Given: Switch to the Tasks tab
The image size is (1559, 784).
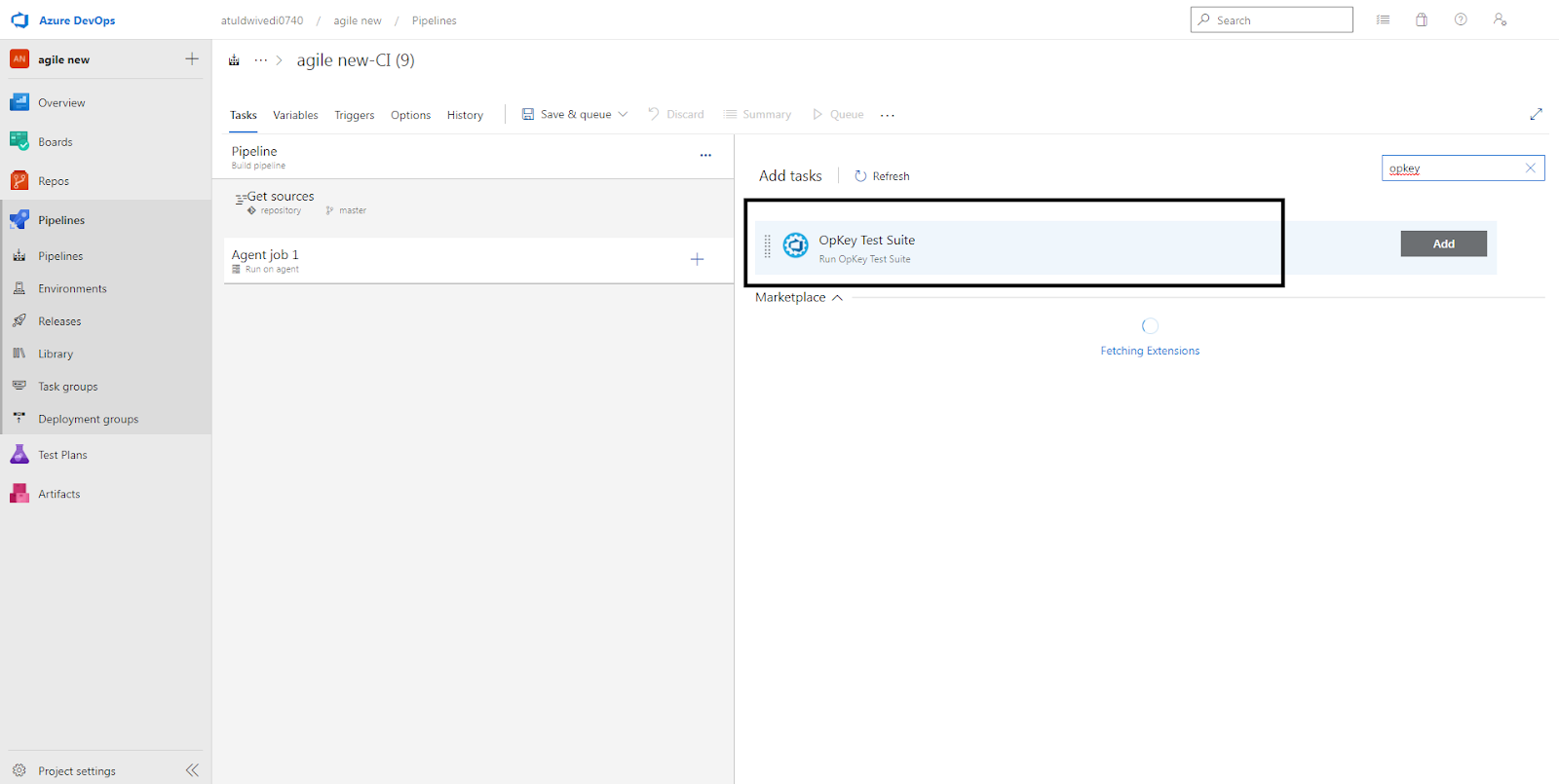Looking at the screenshot, I should coord(244,115).
